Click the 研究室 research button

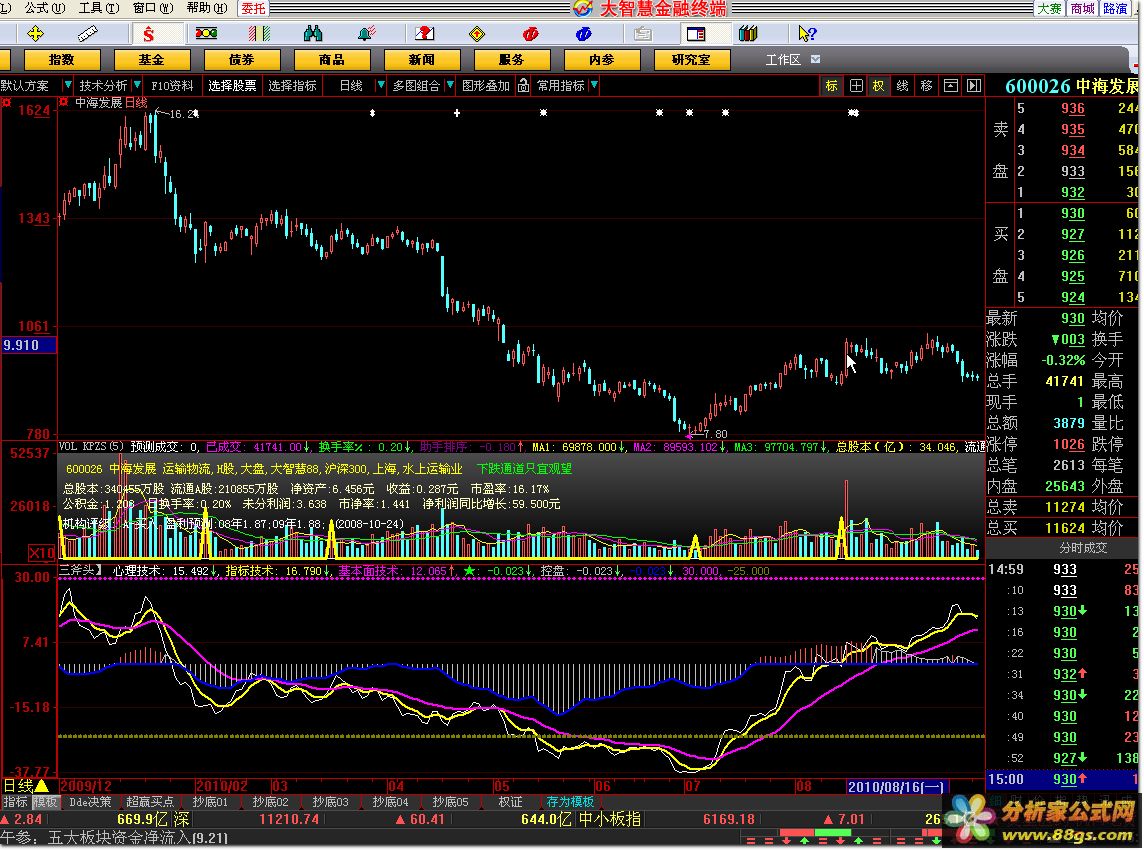point(691,60)
